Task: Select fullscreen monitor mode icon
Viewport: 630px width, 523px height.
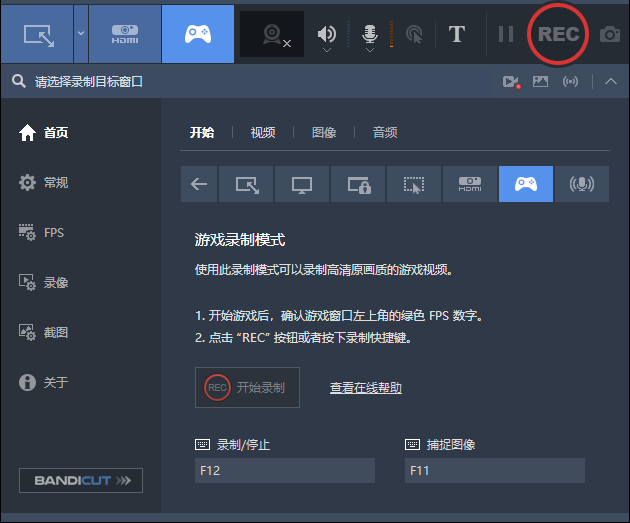Action: pyautogui.click(x=302, y=184)
